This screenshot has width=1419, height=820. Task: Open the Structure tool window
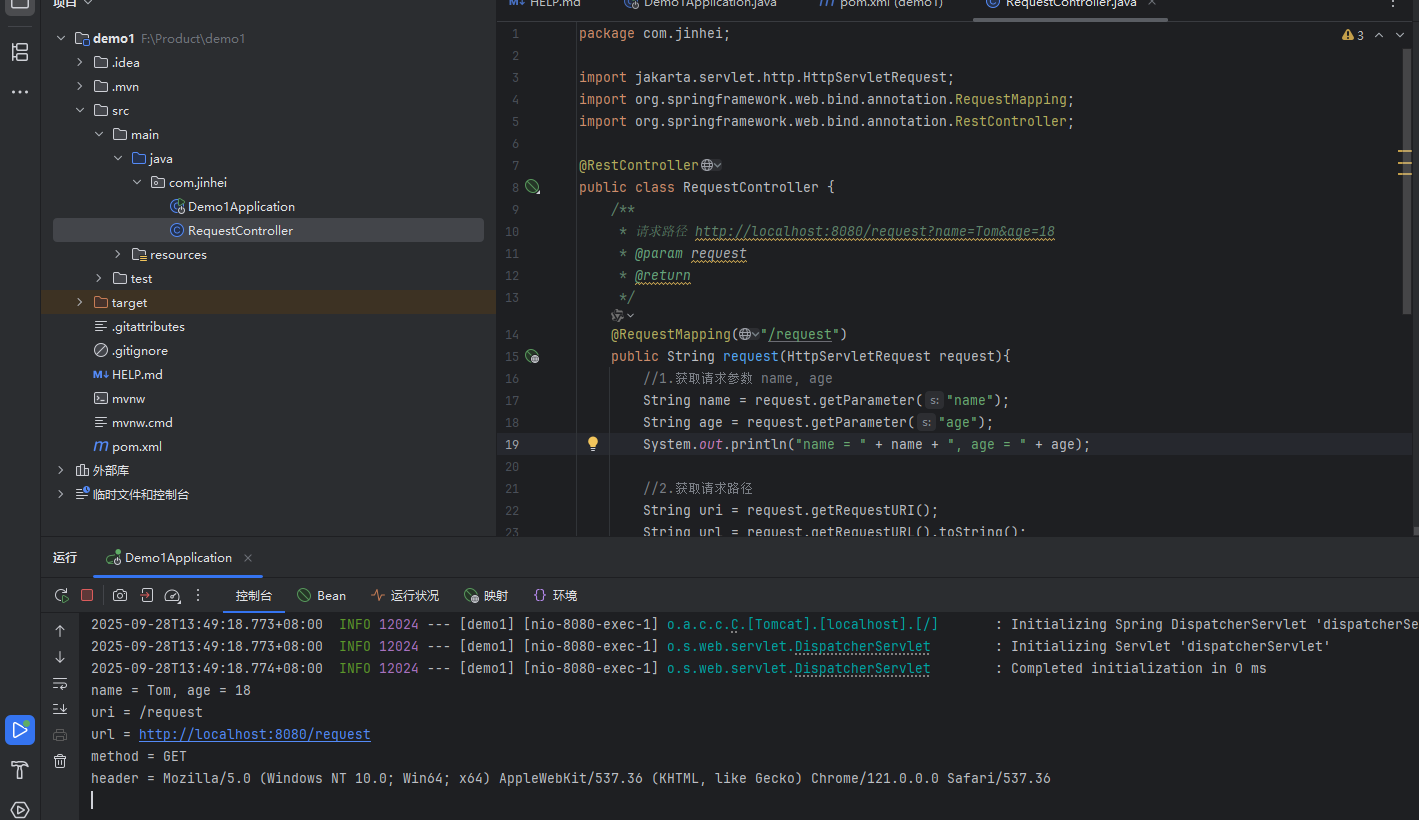coord(20,52)
